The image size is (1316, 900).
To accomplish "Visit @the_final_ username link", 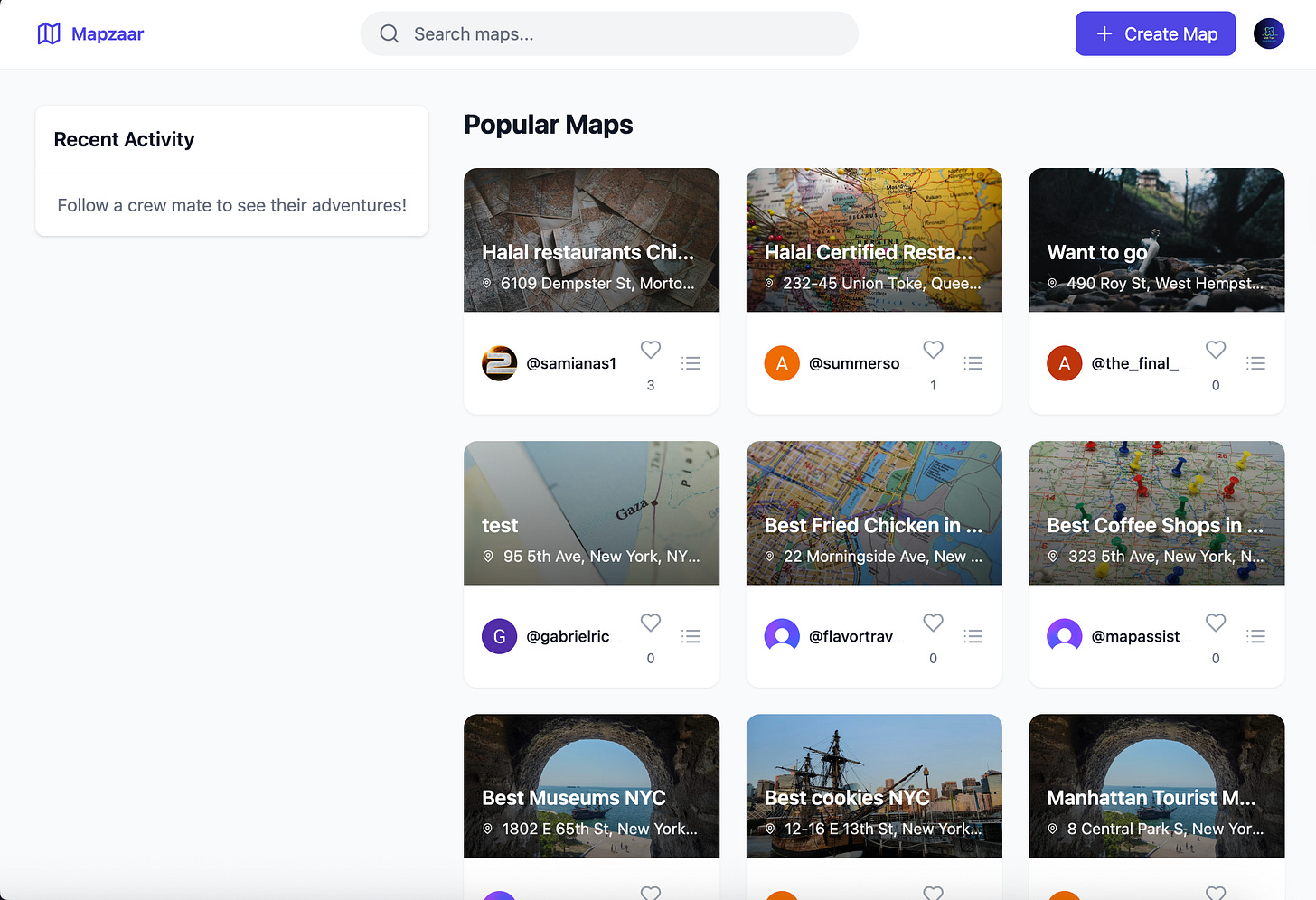I will (x=1135, y=363).
